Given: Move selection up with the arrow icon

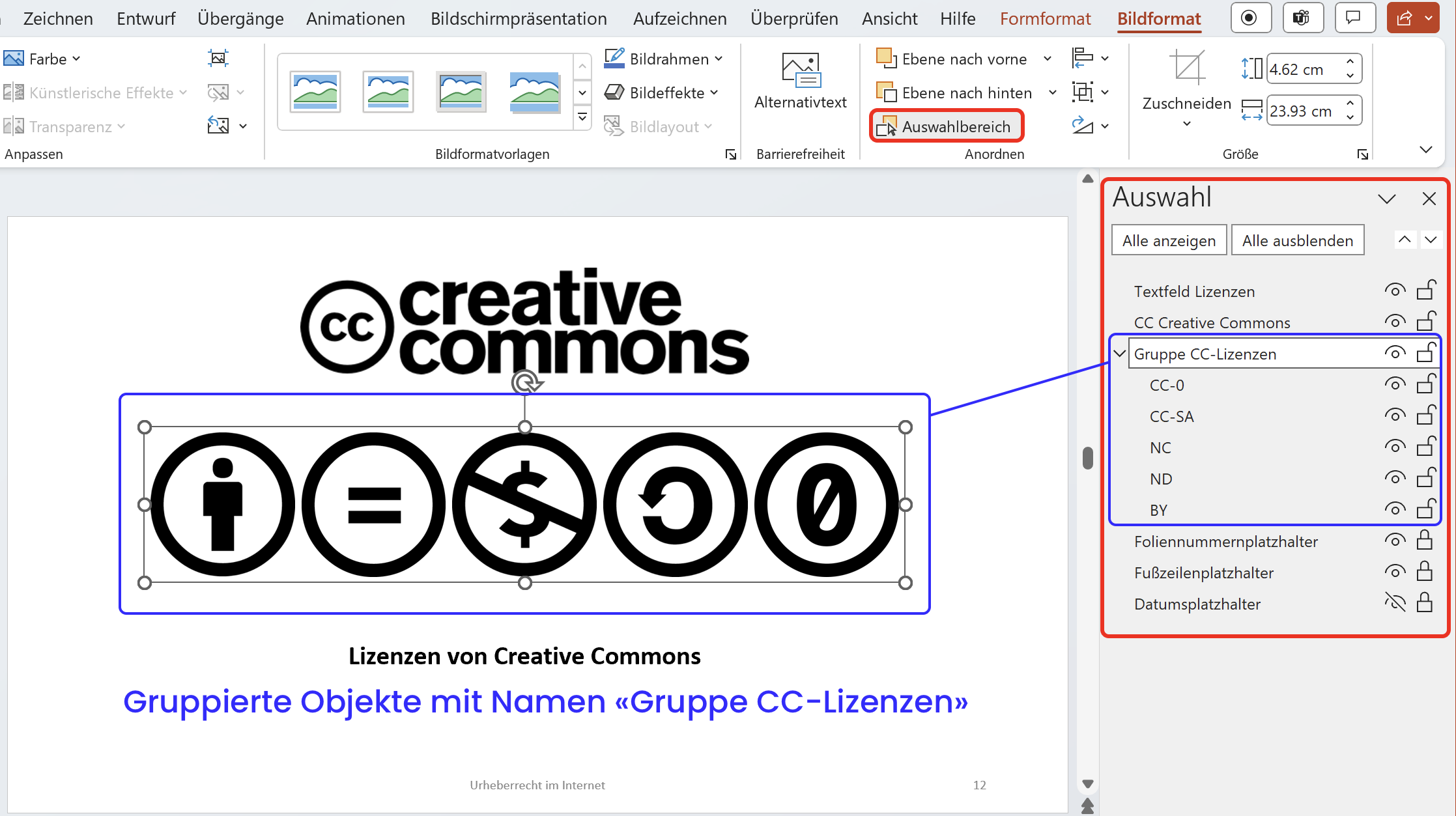Looking at the screenshot, I should coord(1405,240).
